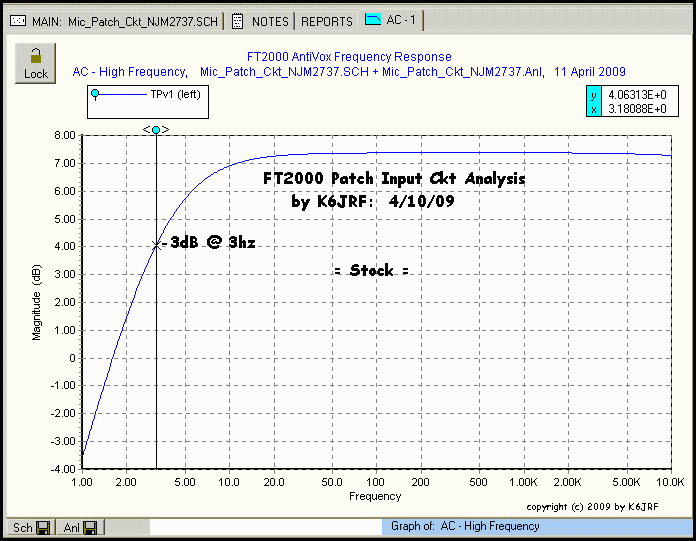Click the cursor x-value readout
The image size is (696, 541).
click(636, 108)
